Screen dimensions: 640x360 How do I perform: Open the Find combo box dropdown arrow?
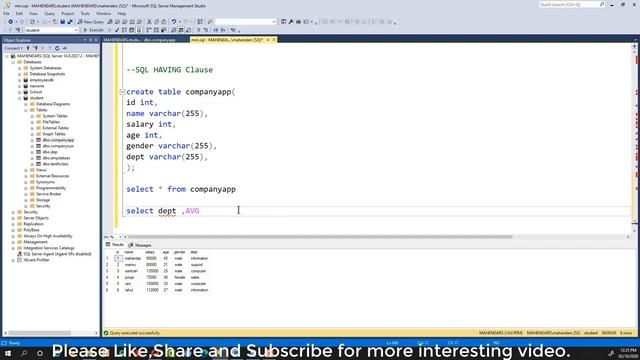pyautogui.click(x=274, y=22)
